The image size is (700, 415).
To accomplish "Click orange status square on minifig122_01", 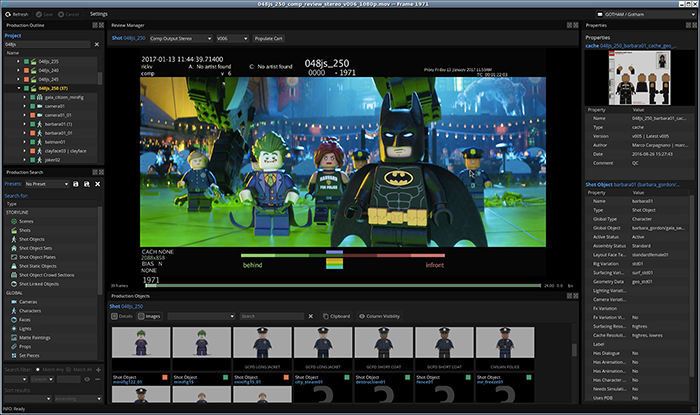I will coord(165,378).
